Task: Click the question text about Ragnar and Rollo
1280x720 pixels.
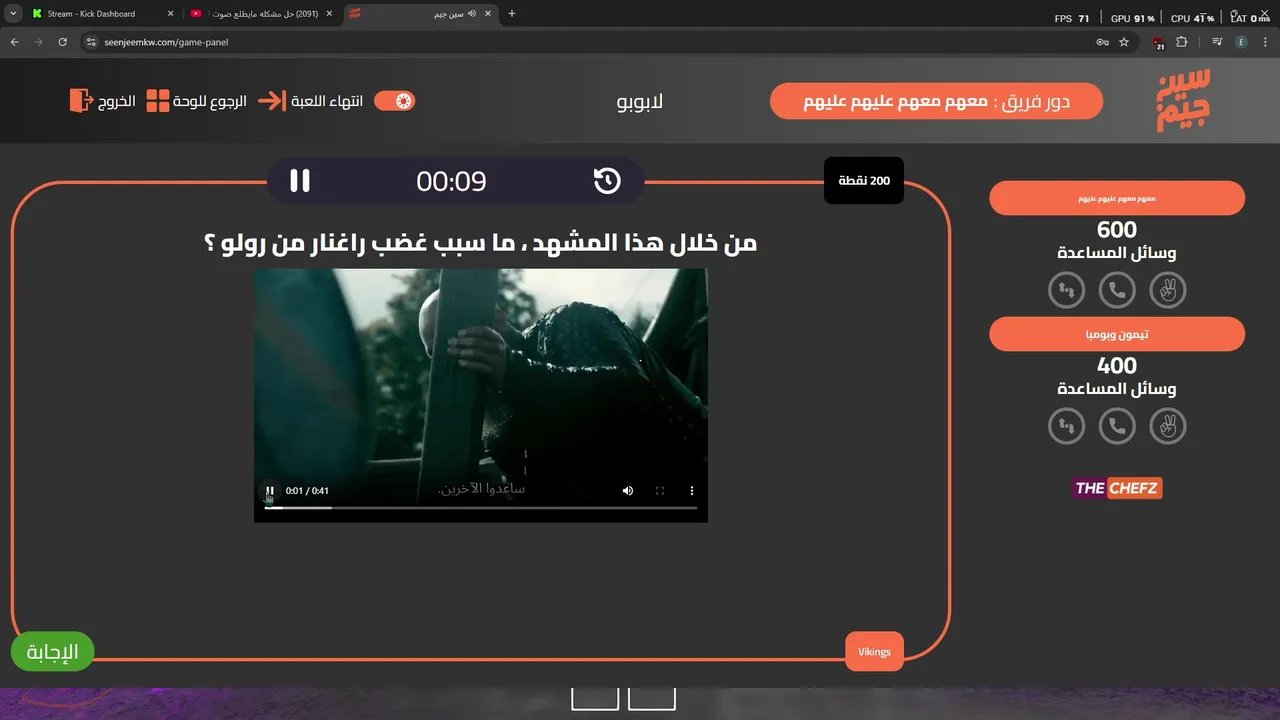Action: [x=481, y=243]
